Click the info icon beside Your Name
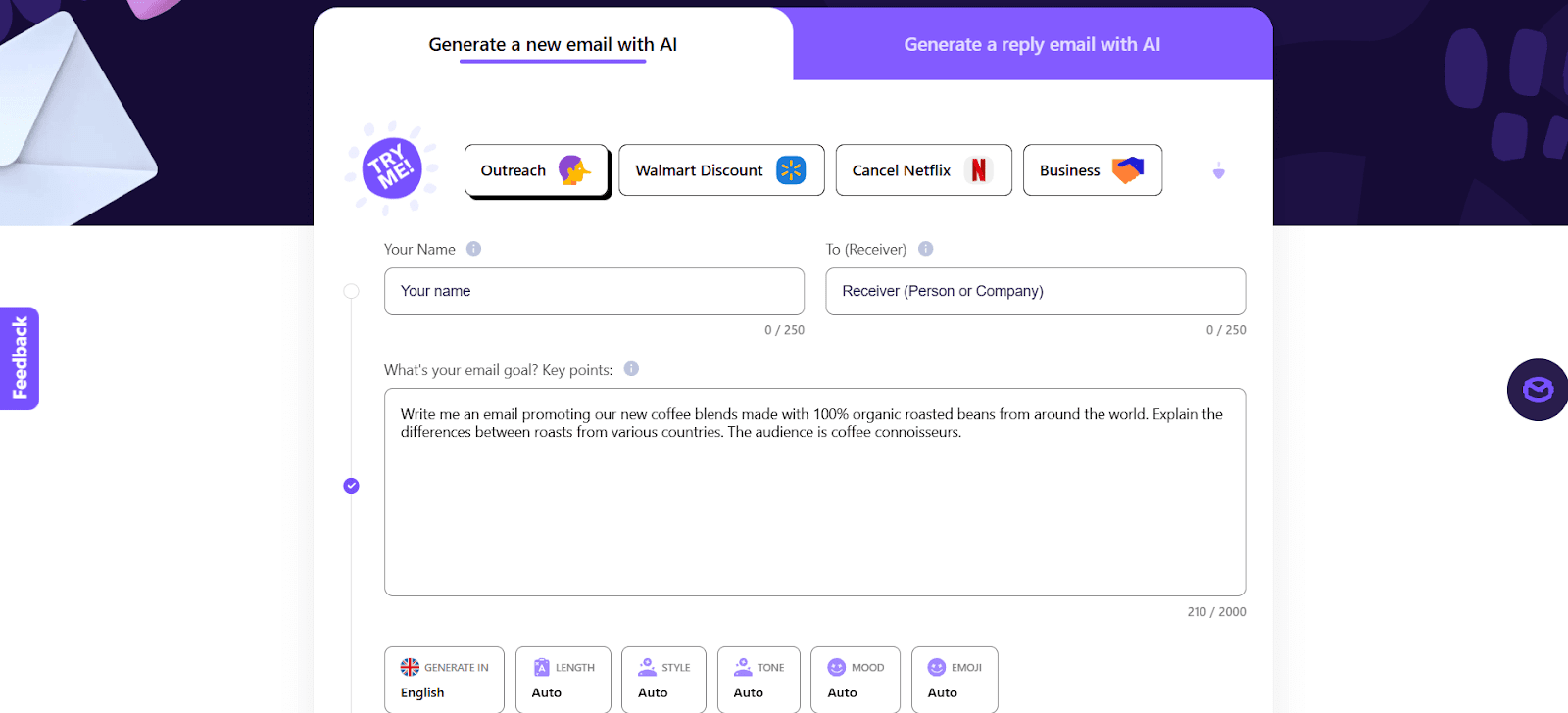The width and height of the screenshot is (1568, 713). pos(473,248)
